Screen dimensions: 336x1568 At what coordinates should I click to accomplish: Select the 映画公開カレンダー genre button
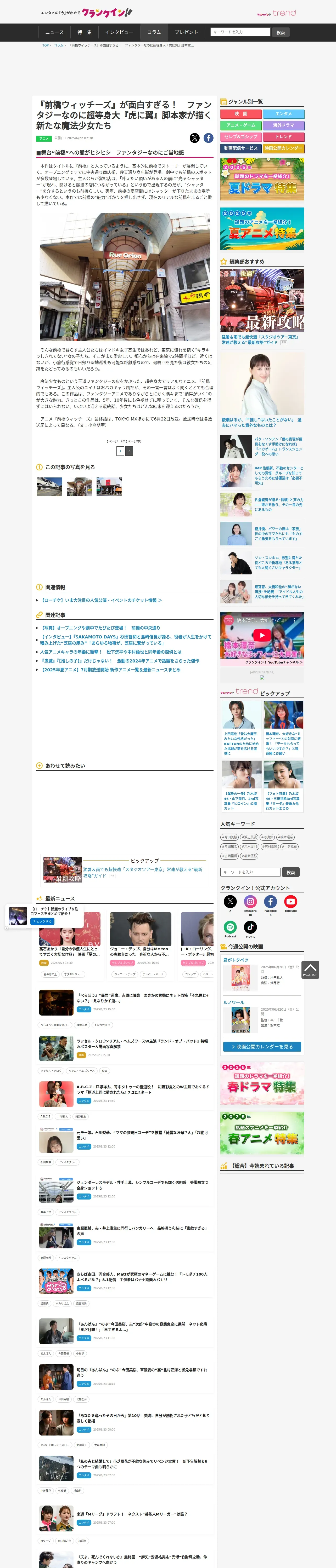pos(284,148)
